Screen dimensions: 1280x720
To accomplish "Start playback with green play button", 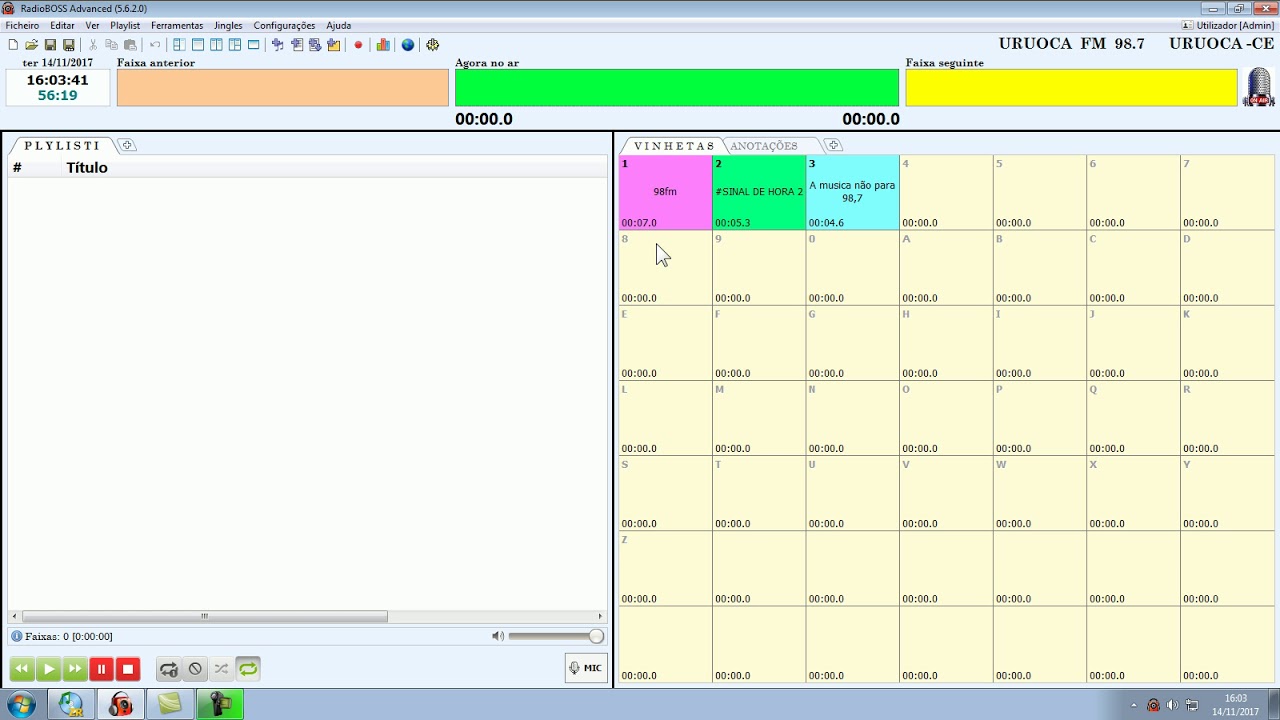I will (x=48, y=669).
